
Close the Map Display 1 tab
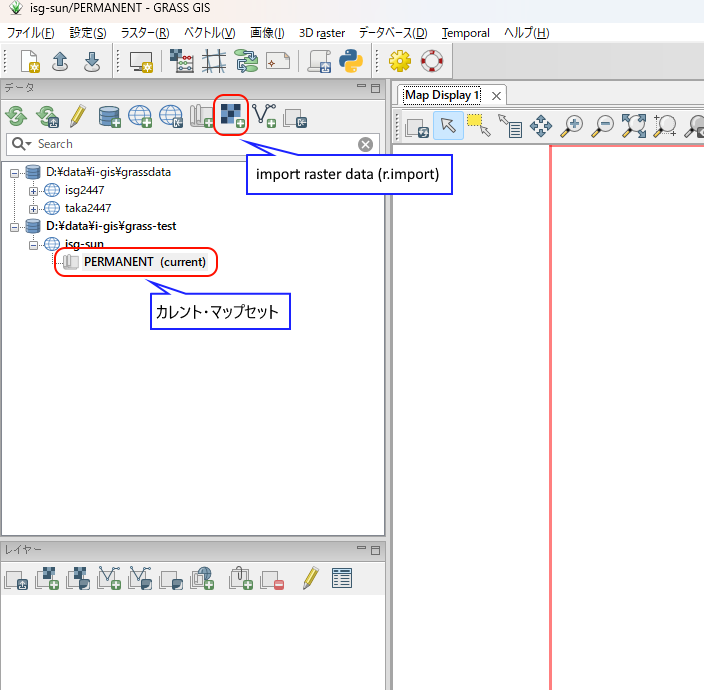[x=496, y=96]
